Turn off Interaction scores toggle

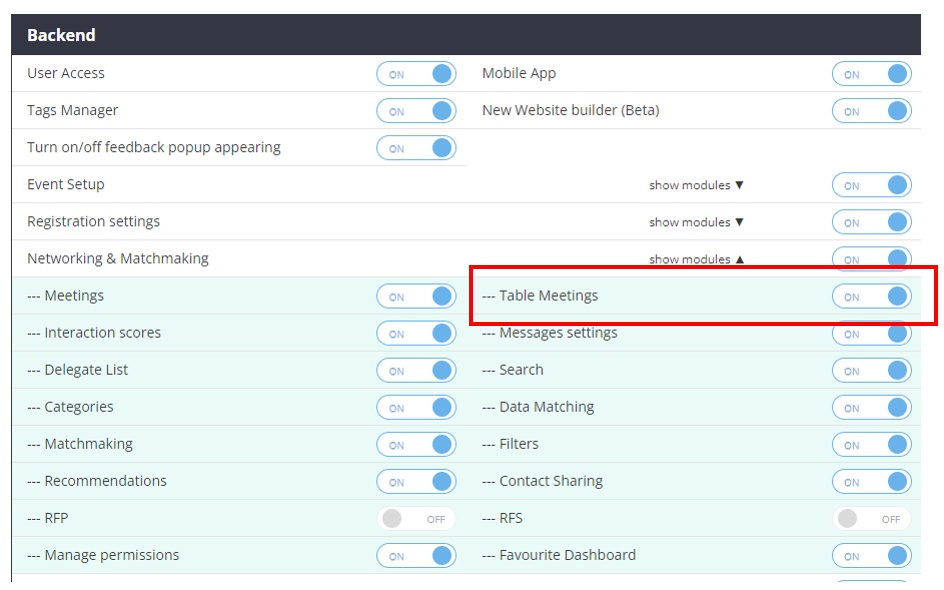tap(416, 333)
